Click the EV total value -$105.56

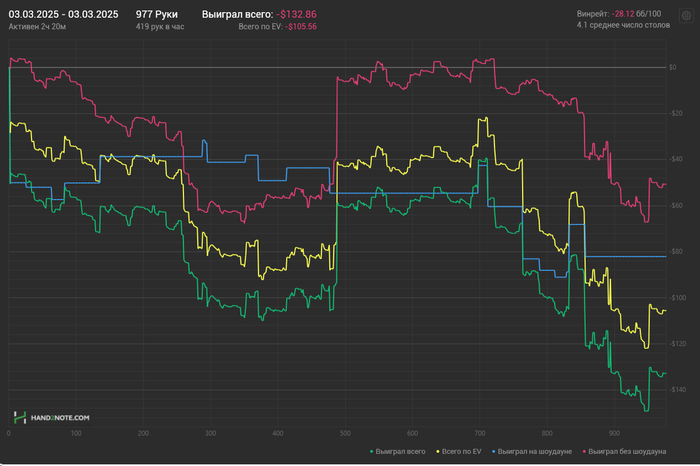301,26
